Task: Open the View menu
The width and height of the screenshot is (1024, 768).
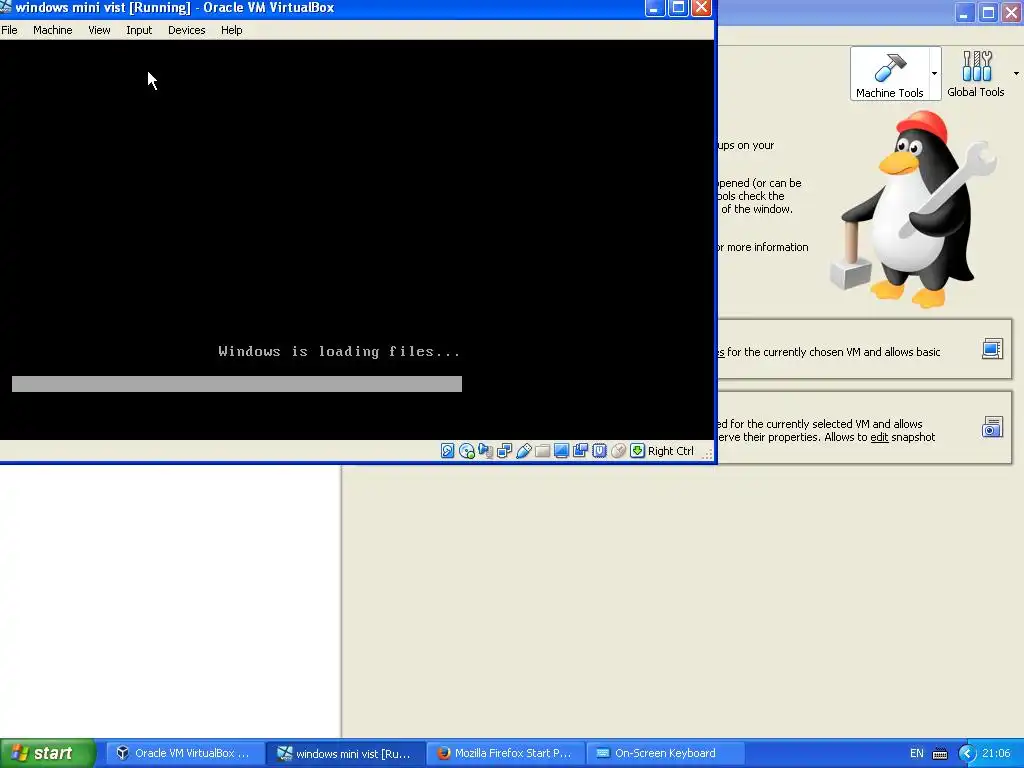Action: pos(99,30)
